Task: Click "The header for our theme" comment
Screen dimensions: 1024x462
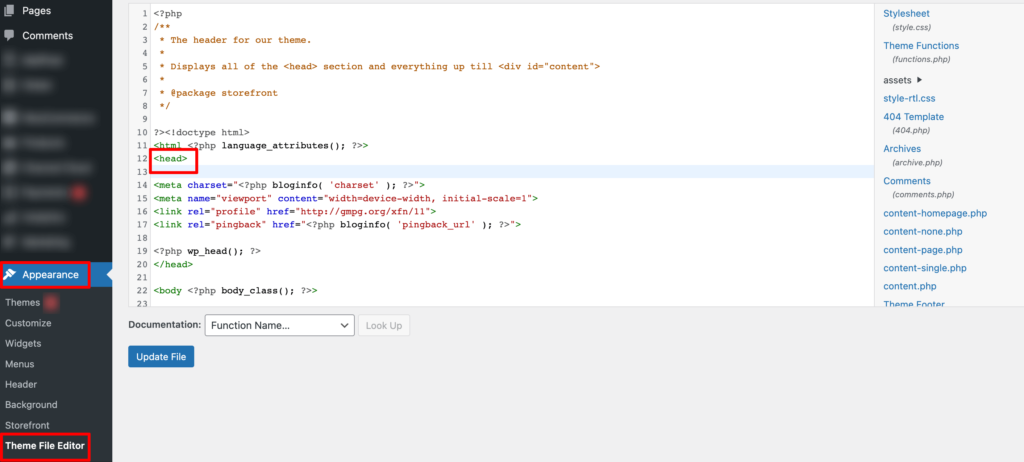Action: click(235, 40)
